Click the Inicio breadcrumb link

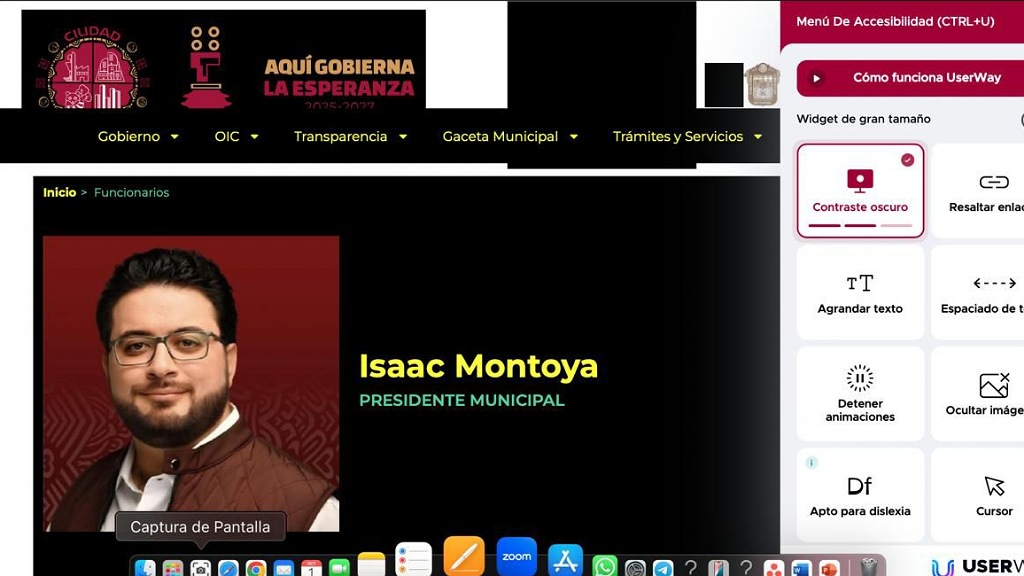click(59, 192)
